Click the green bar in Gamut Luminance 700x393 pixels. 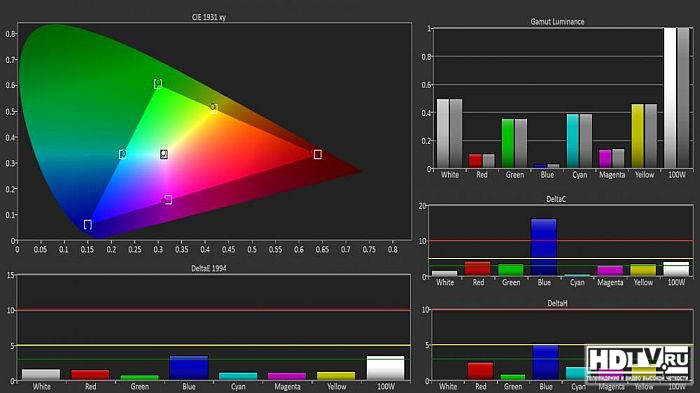click(508, 143)
